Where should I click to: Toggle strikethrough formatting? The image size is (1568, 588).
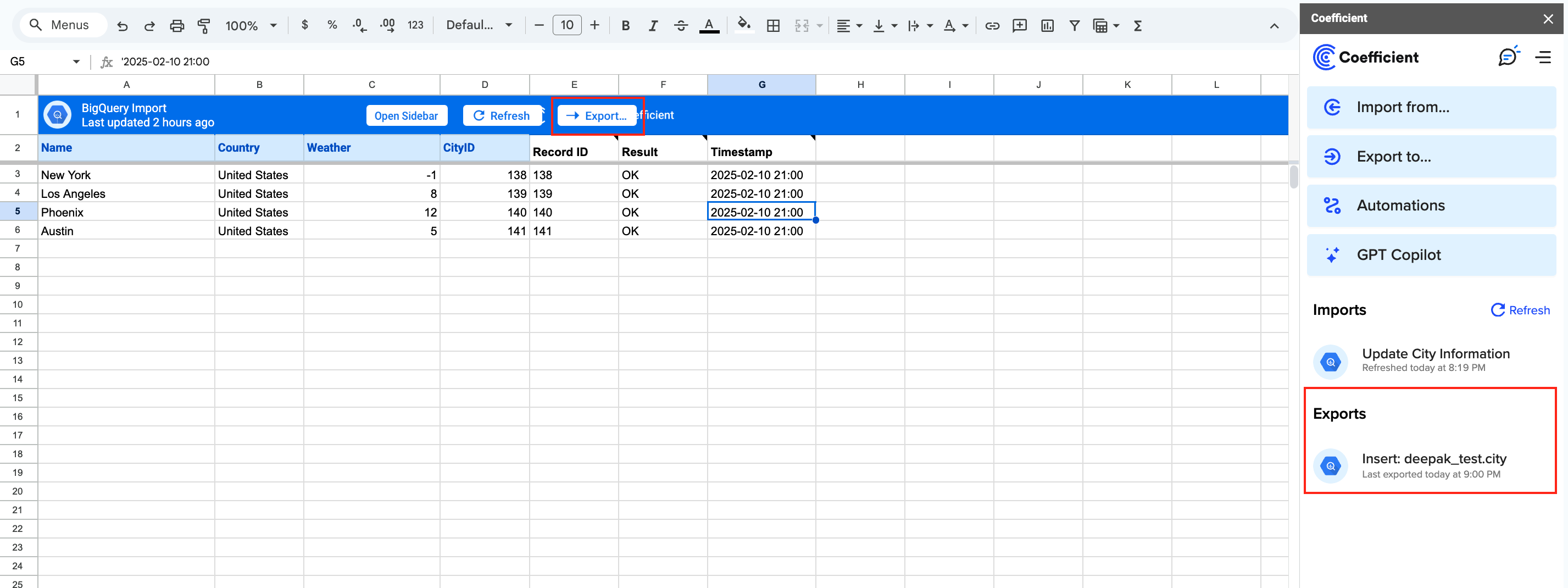[x=681, y=26]
